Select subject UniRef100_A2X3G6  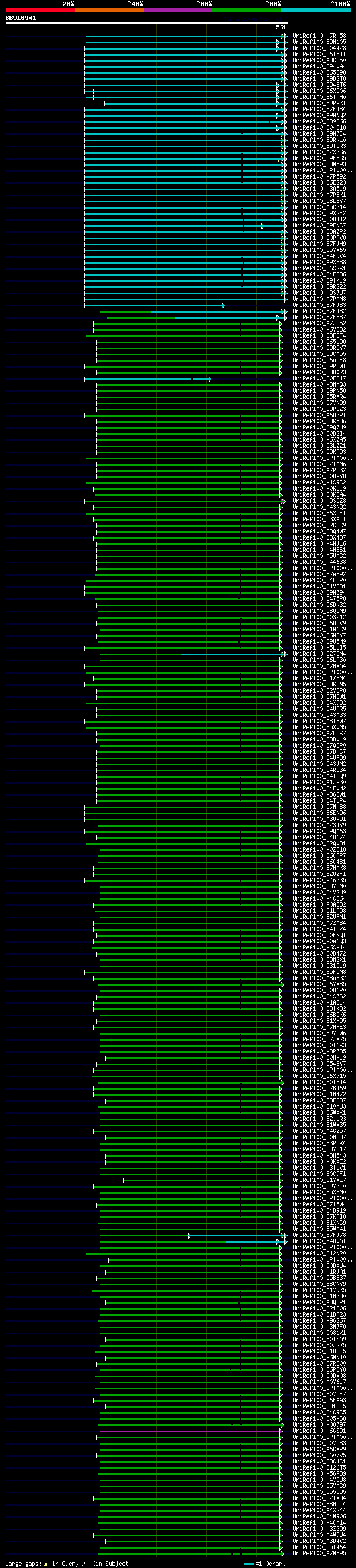pos(319,152)
